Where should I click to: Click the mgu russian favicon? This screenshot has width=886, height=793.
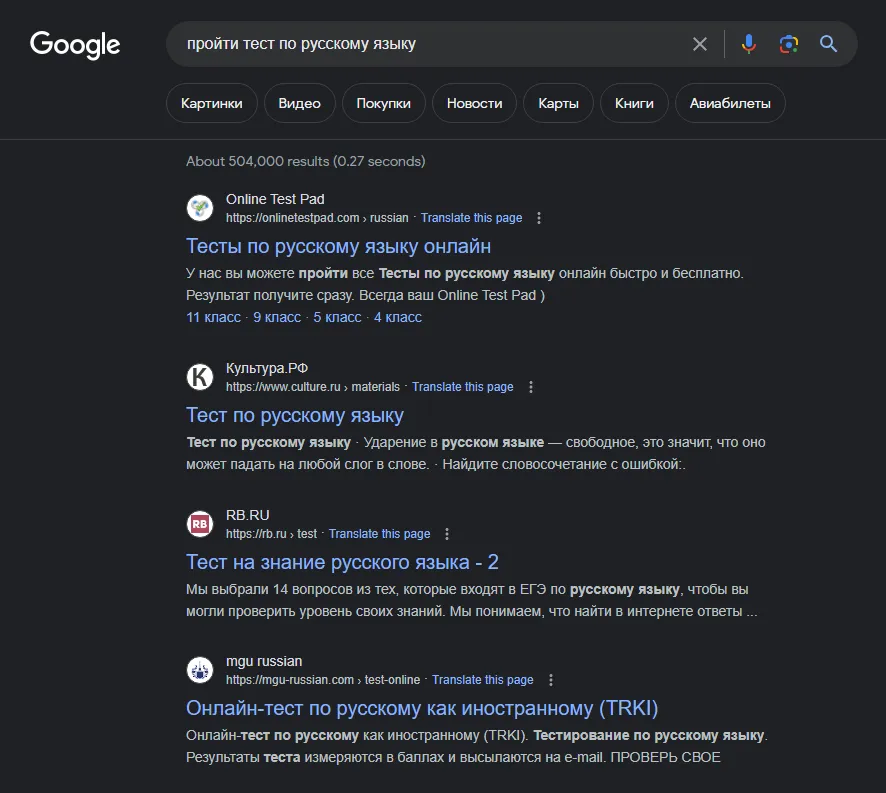(x=200, y=670)
